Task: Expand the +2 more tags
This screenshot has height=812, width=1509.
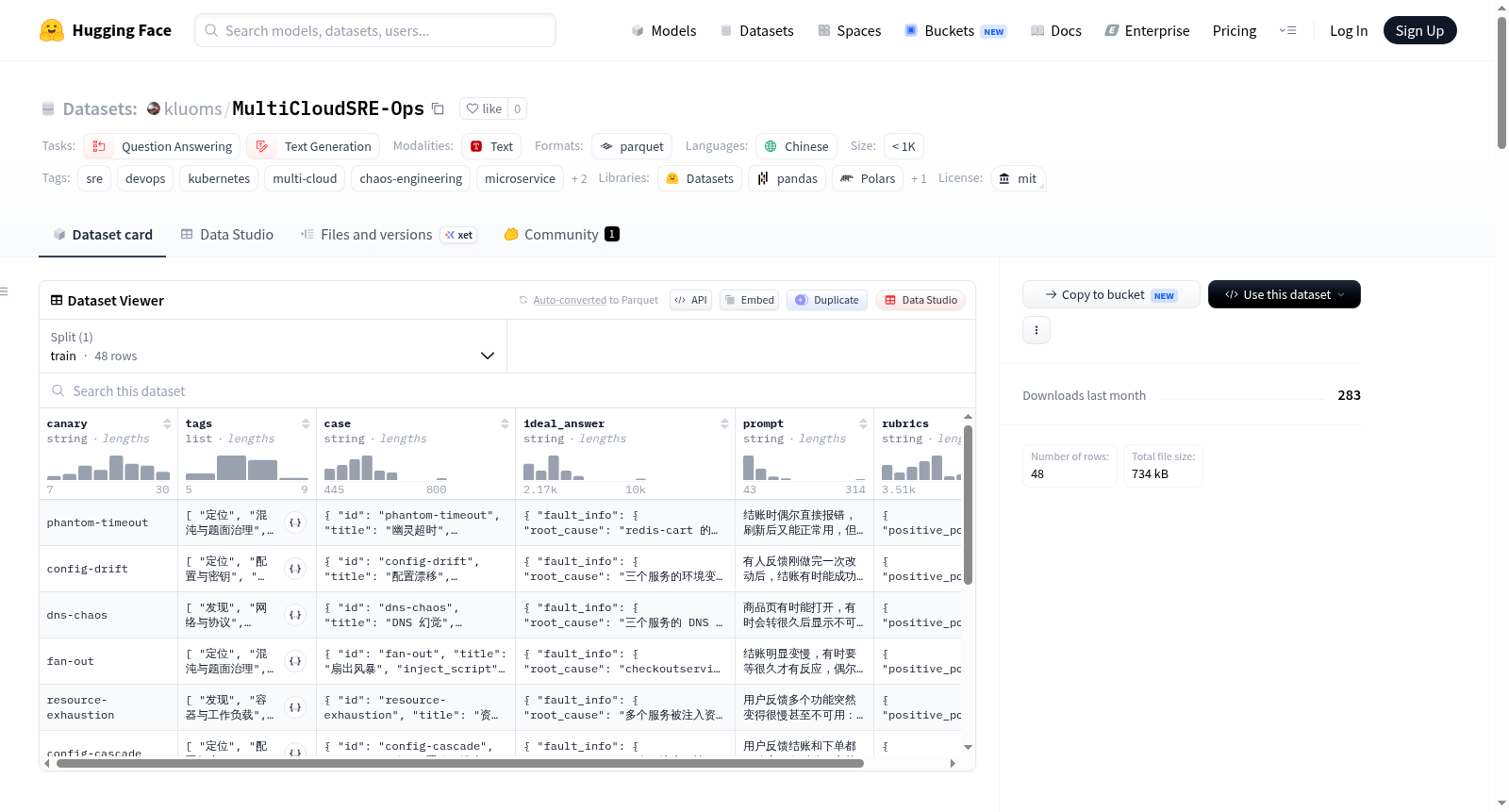Action: pos(579,178)
